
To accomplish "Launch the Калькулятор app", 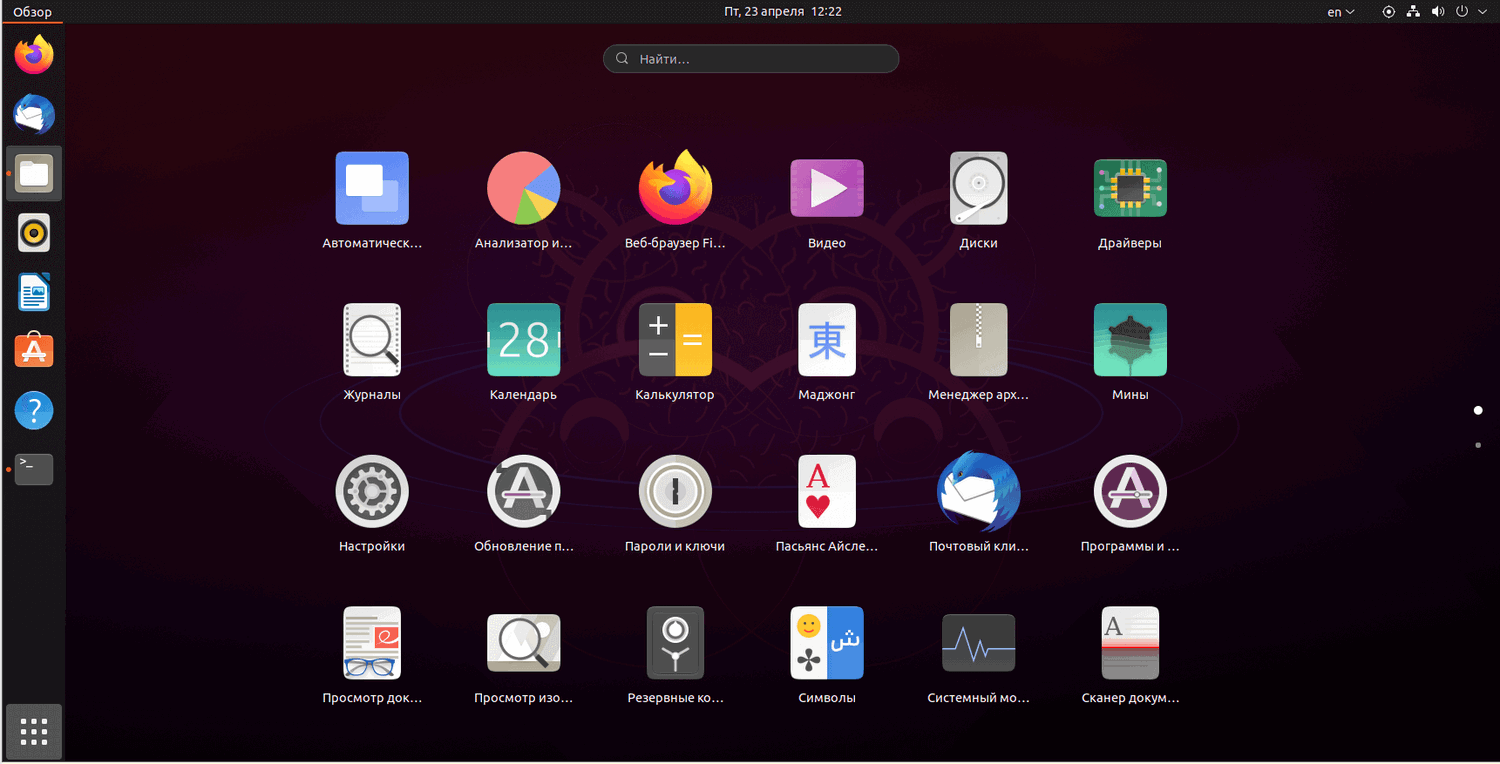I will 675,340.
